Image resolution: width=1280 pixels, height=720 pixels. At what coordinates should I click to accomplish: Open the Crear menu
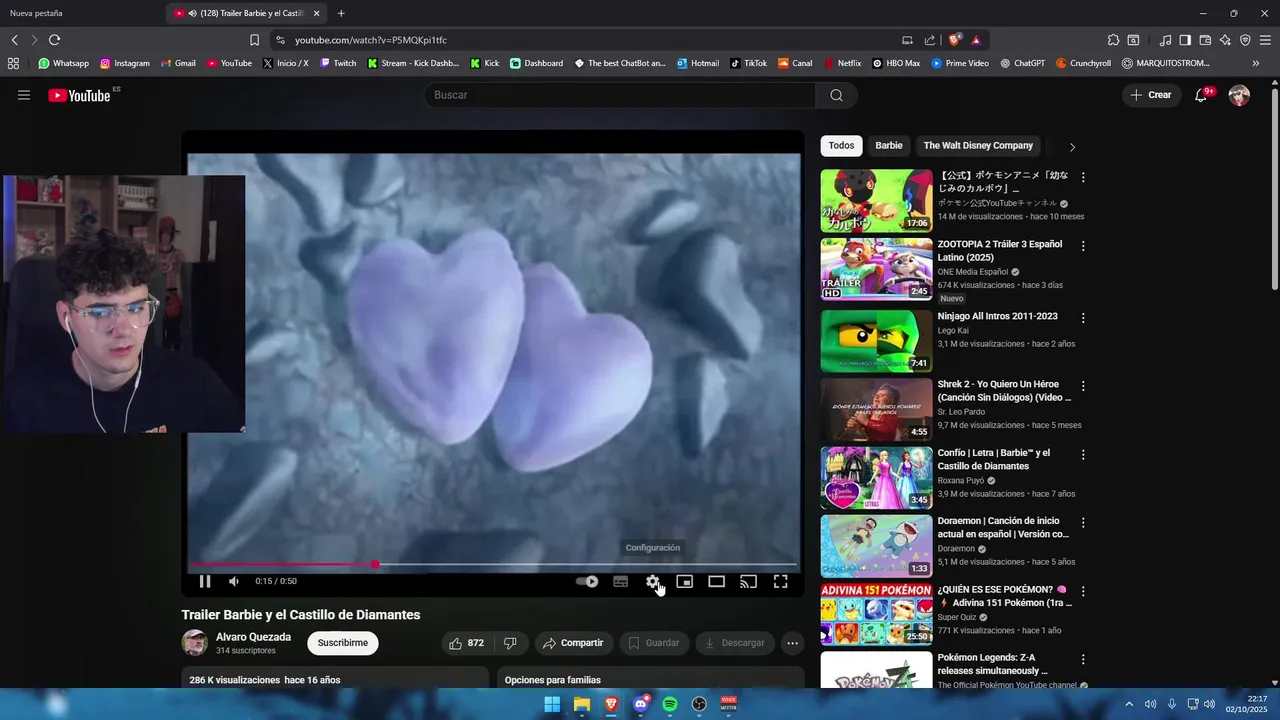[x=1151, y=95]
